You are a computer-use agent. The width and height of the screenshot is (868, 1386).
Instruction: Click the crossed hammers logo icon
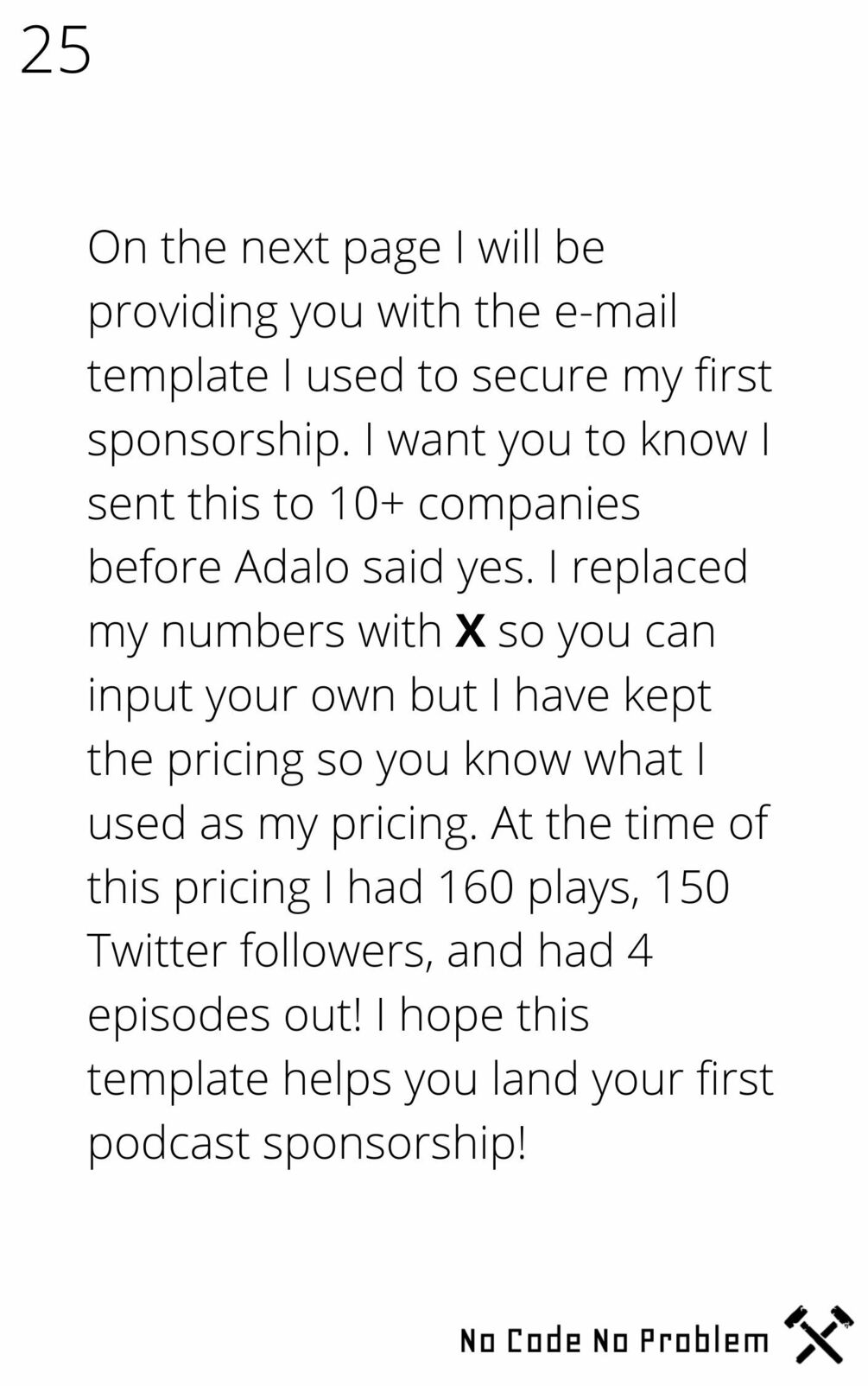coord(819,1334)
